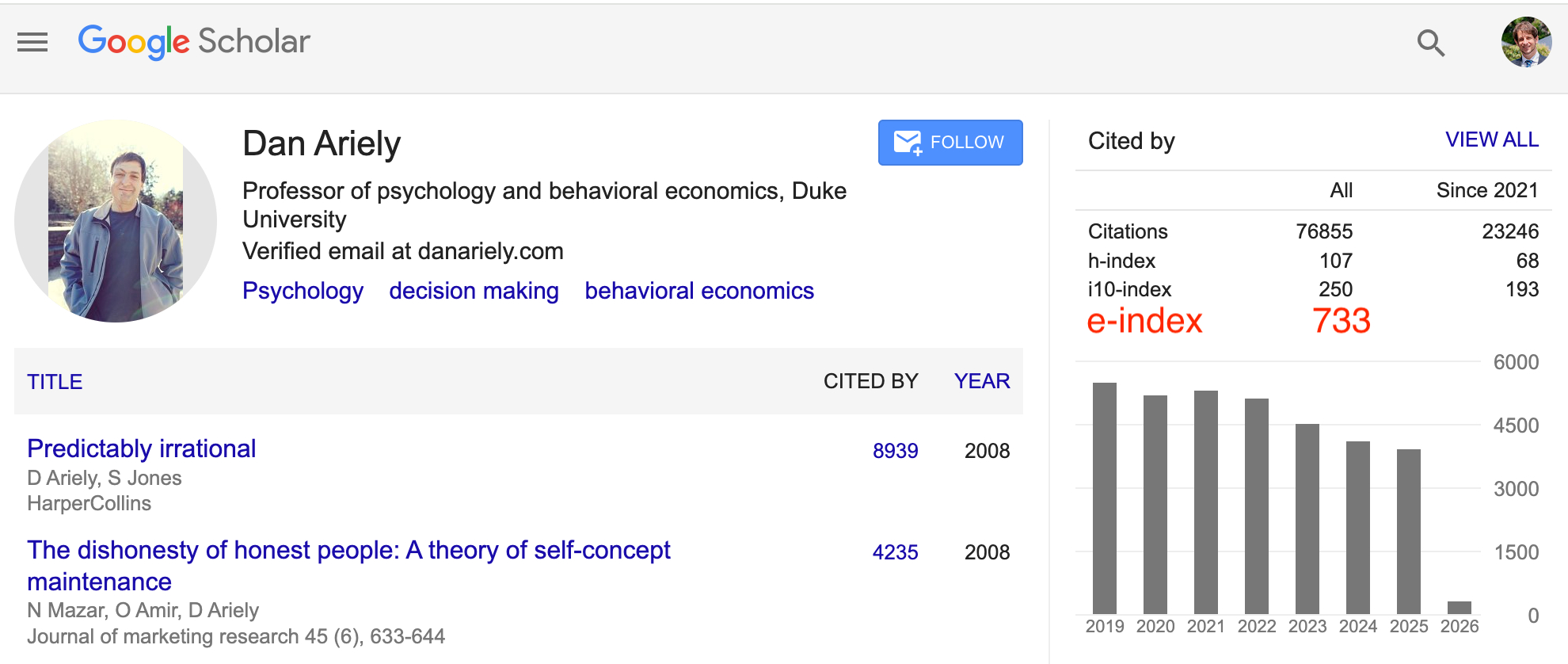1568x664 pixels.
Task: Click the 2022 citations bar
Action: 1256,507
